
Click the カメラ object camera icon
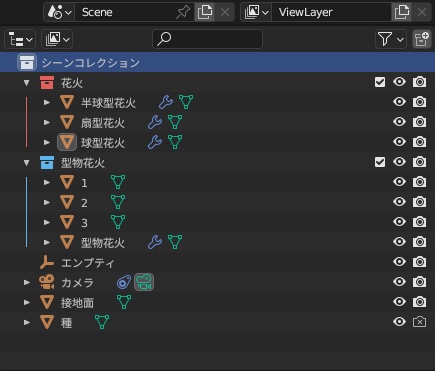47,282
